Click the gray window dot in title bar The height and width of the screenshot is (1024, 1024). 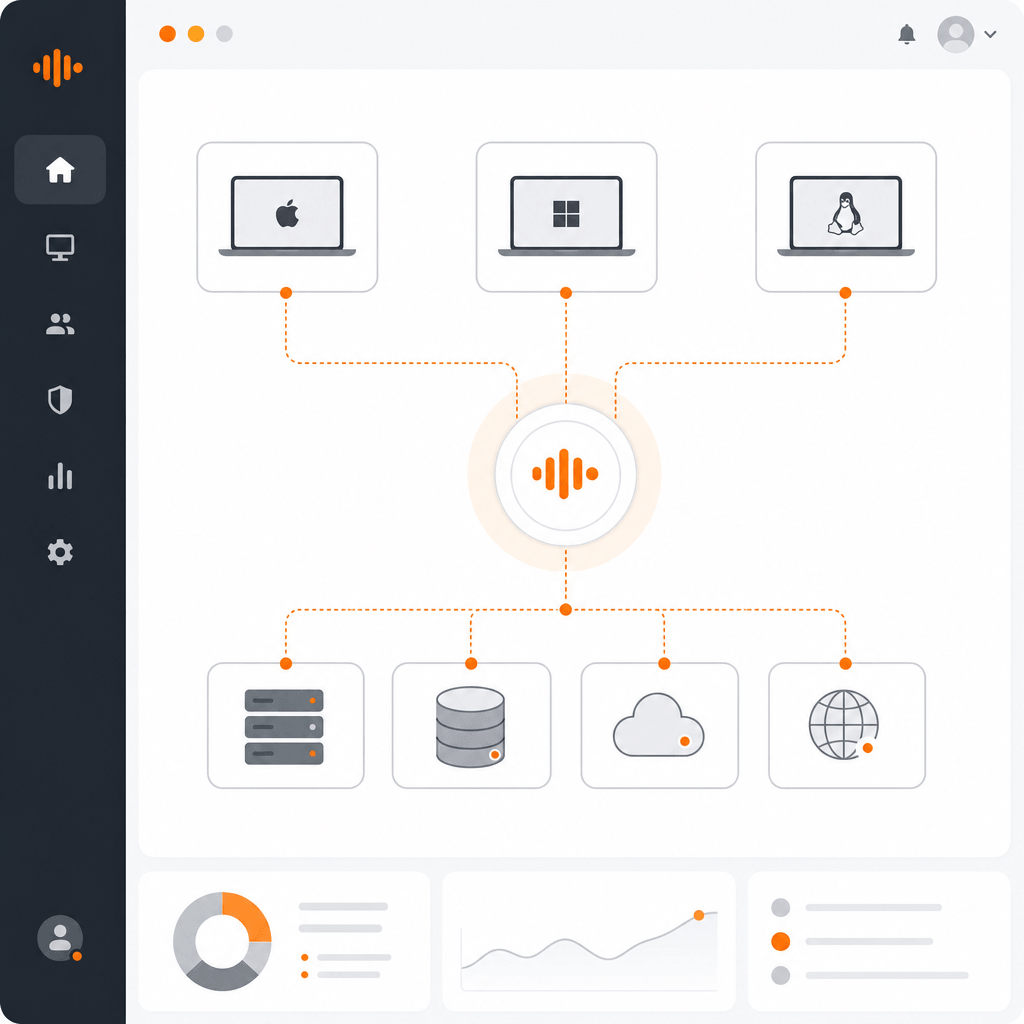[x=224, y=34]
